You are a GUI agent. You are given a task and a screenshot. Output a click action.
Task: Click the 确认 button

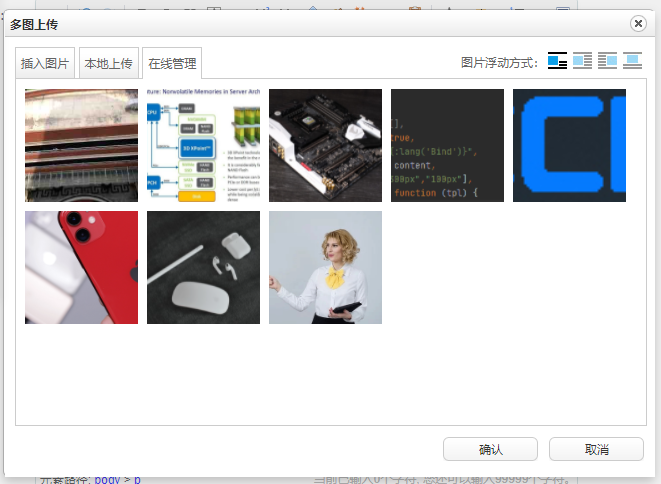pyautogui.click(x=490, y=449)
